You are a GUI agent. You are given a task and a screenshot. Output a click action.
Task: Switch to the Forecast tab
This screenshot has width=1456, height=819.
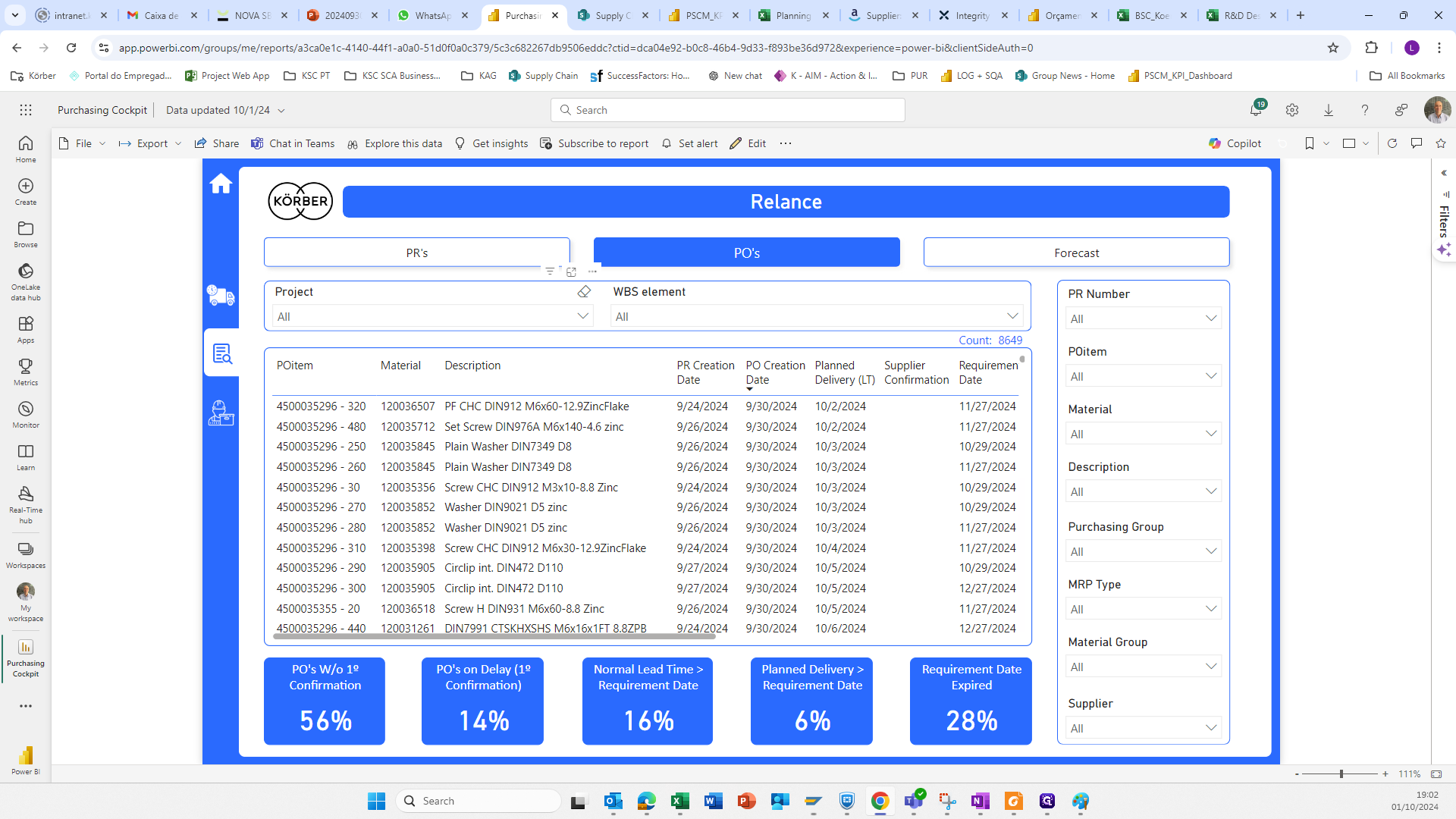[x=1076, y=253]
